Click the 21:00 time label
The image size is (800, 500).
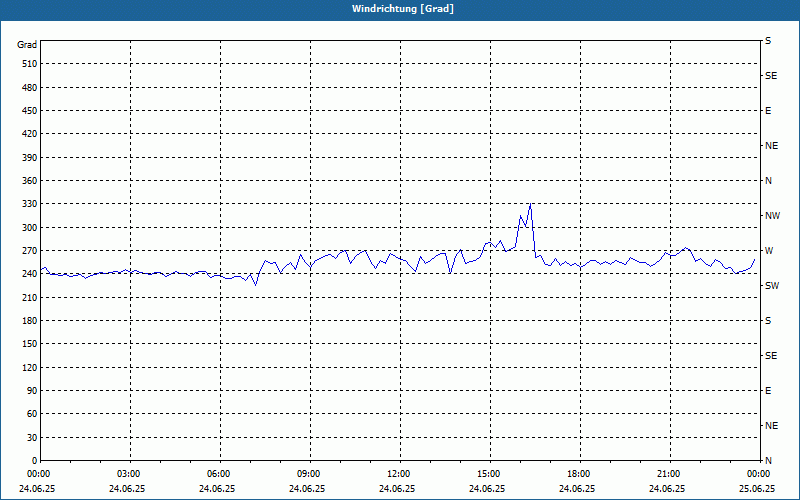point(667,474)
